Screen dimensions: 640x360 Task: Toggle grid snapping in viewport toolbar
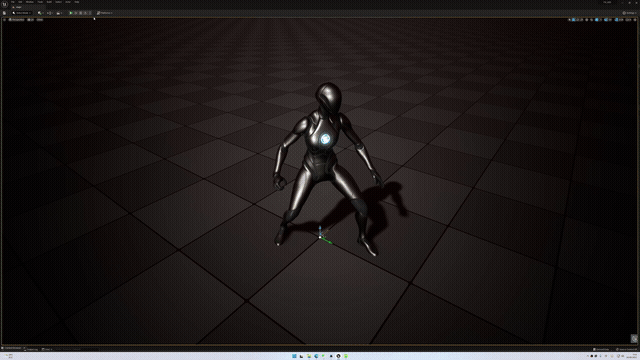pos(596,20)
